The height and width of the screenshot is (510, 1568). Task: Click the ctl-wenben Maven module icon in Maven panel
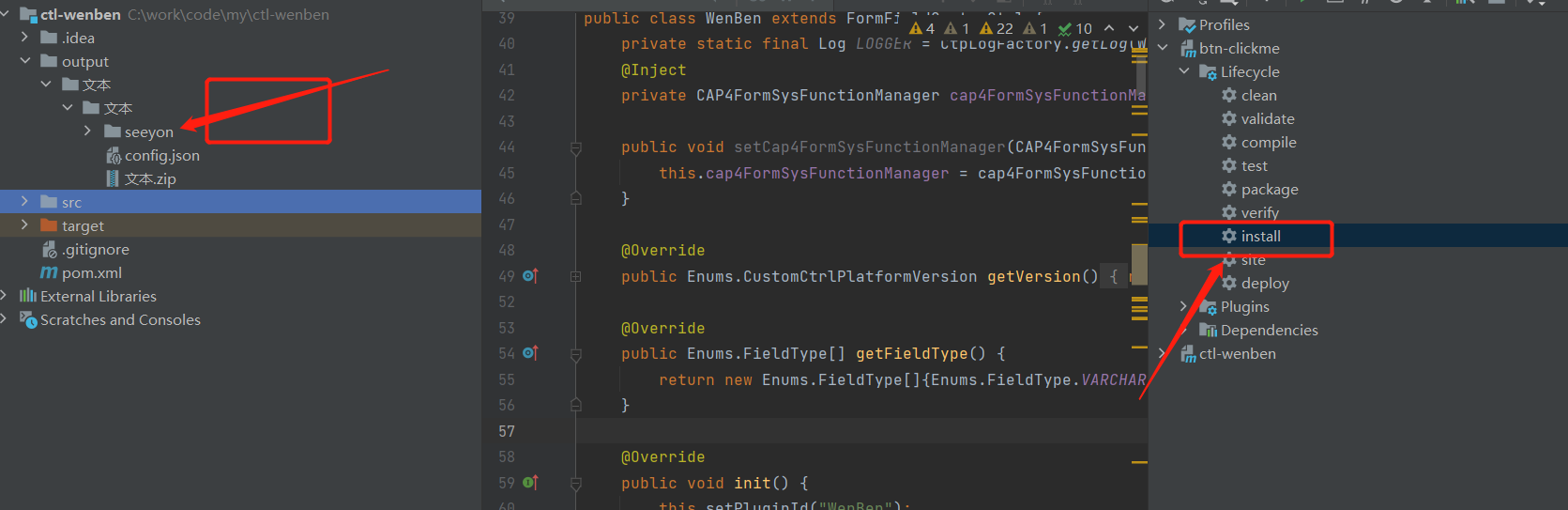(x=1187, y=353)
